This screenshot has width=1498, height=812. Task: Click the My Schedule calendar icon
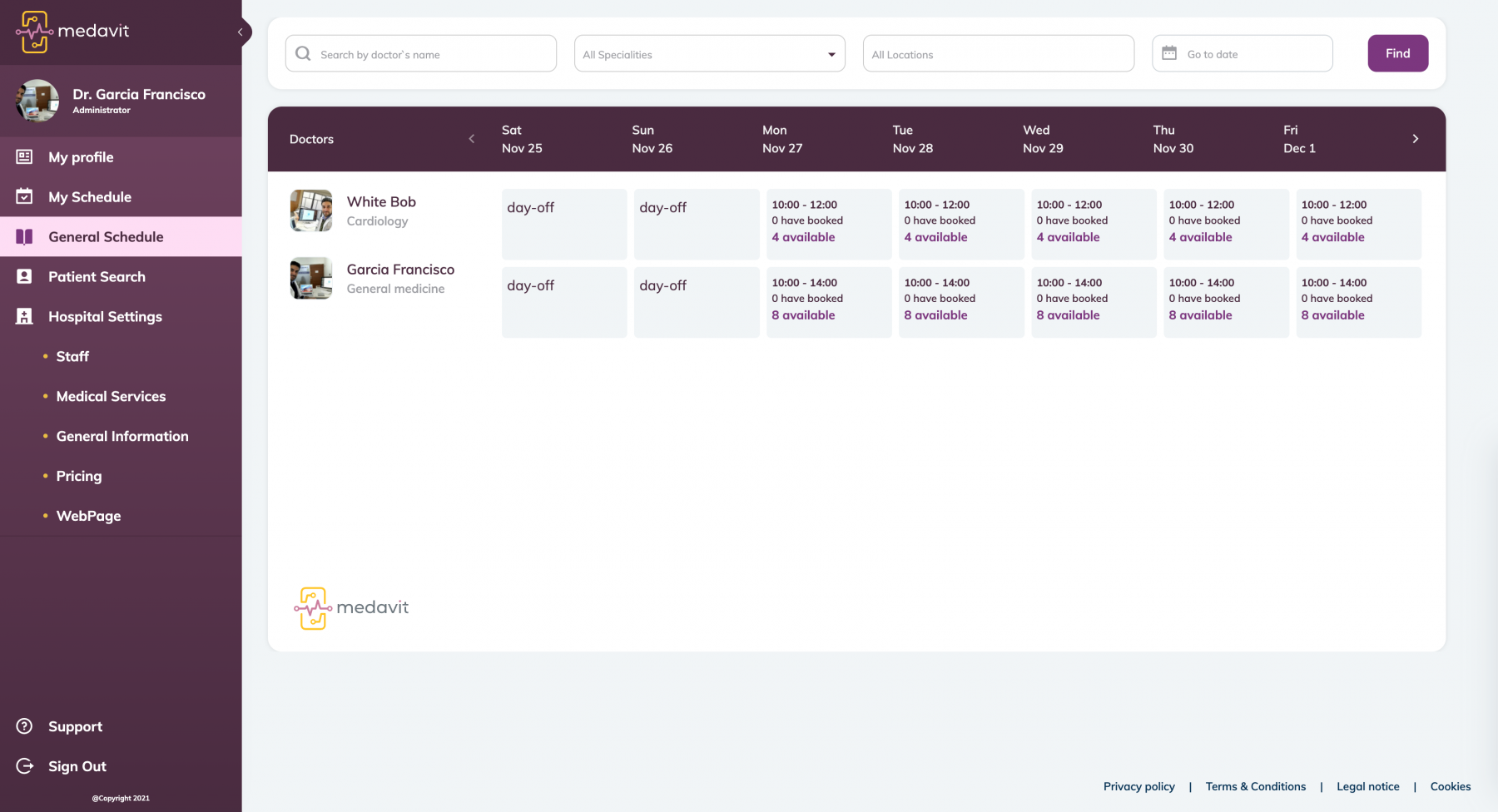point(25,197)
